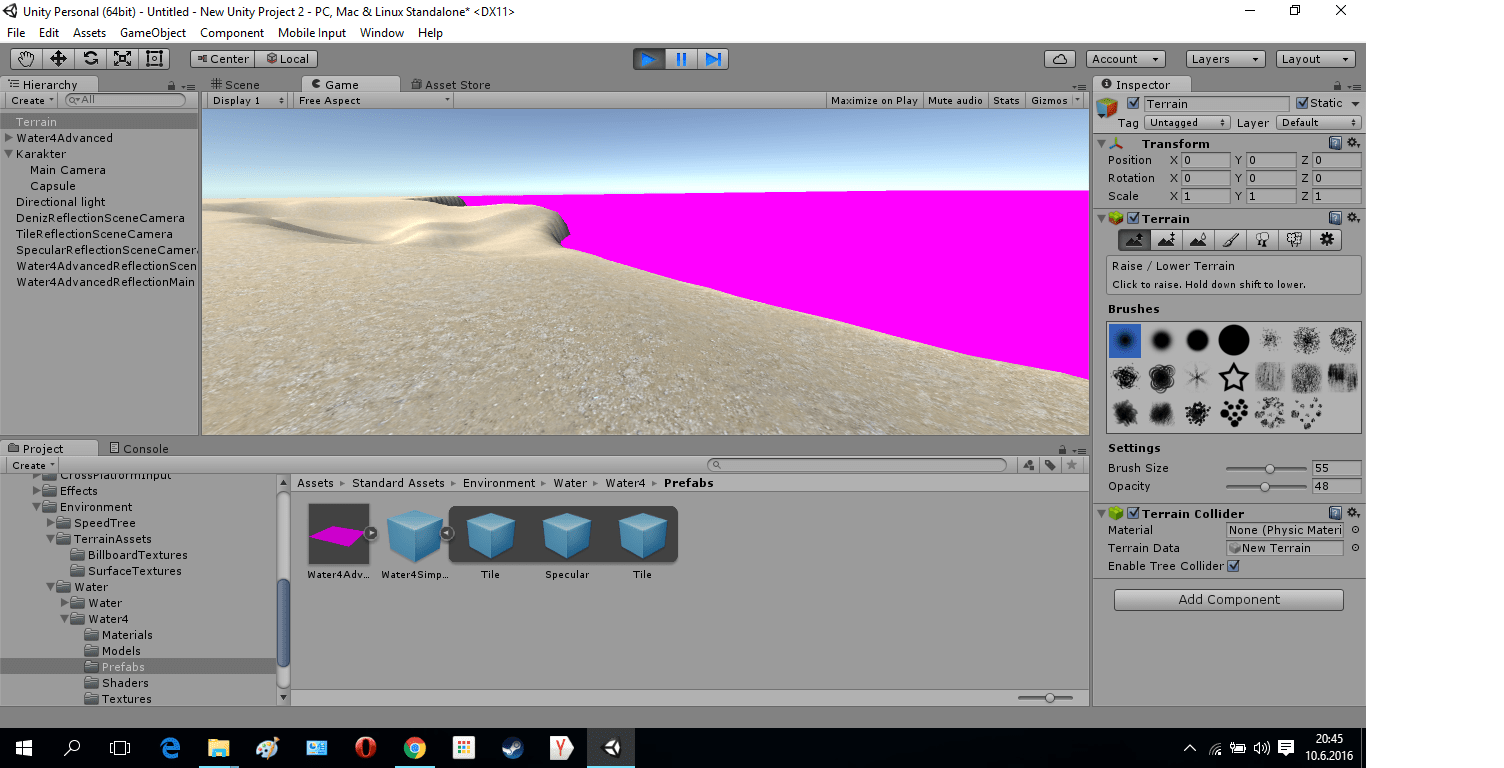Screen dimensions: 1504x768
Task: Click the favorites star icon in Project
Action: coord(1072,465)
